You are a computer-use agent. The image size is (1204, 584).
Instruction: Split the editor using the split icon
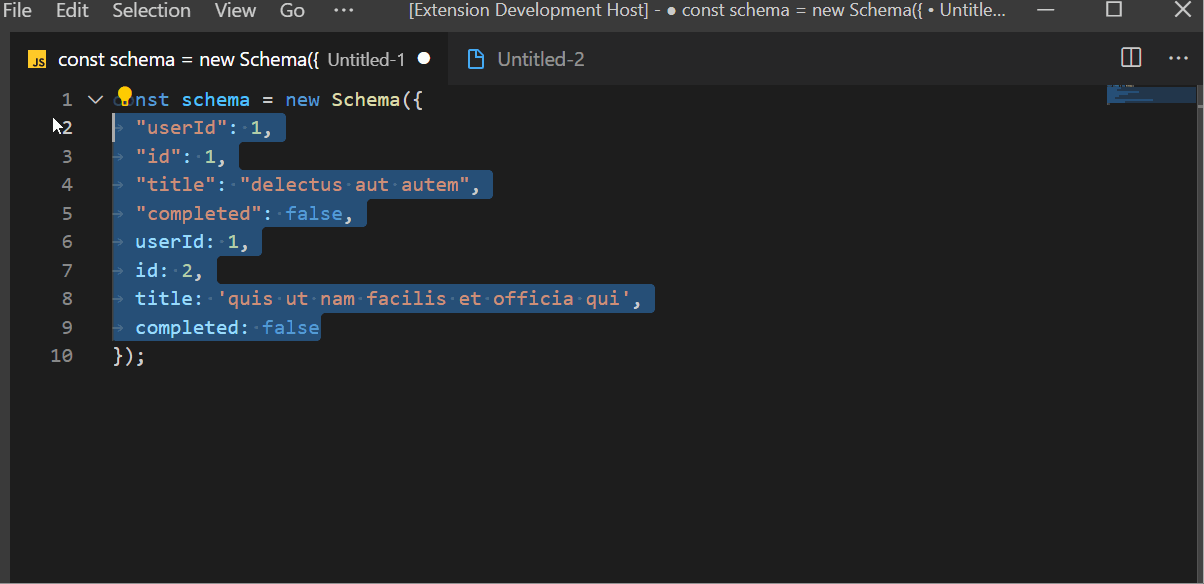tap(1130, 58)
